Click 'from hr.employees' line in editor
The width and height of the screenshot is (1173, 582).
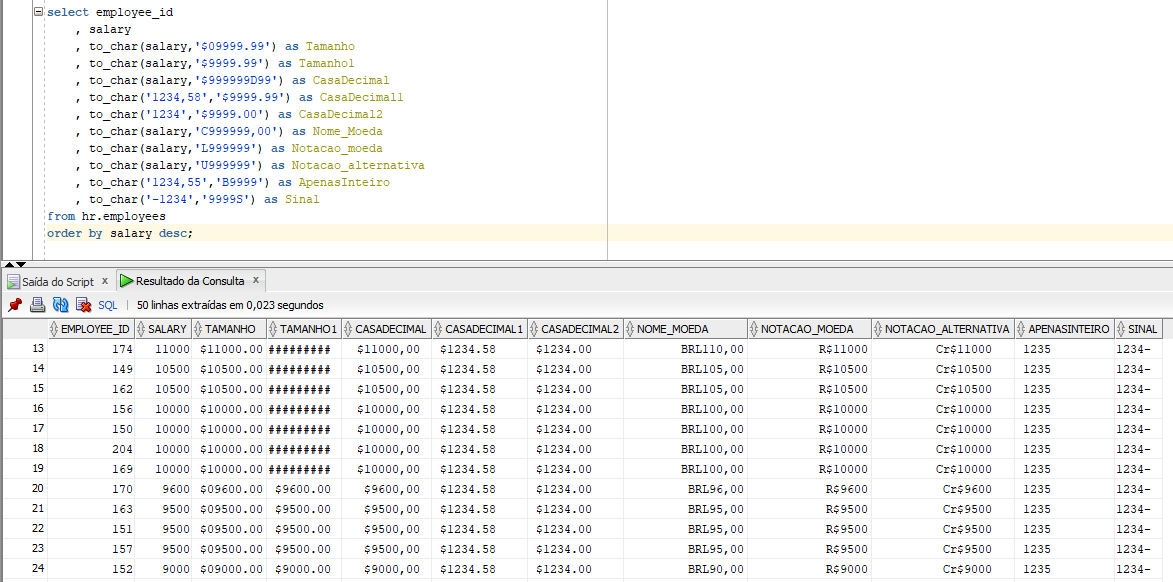106,216
